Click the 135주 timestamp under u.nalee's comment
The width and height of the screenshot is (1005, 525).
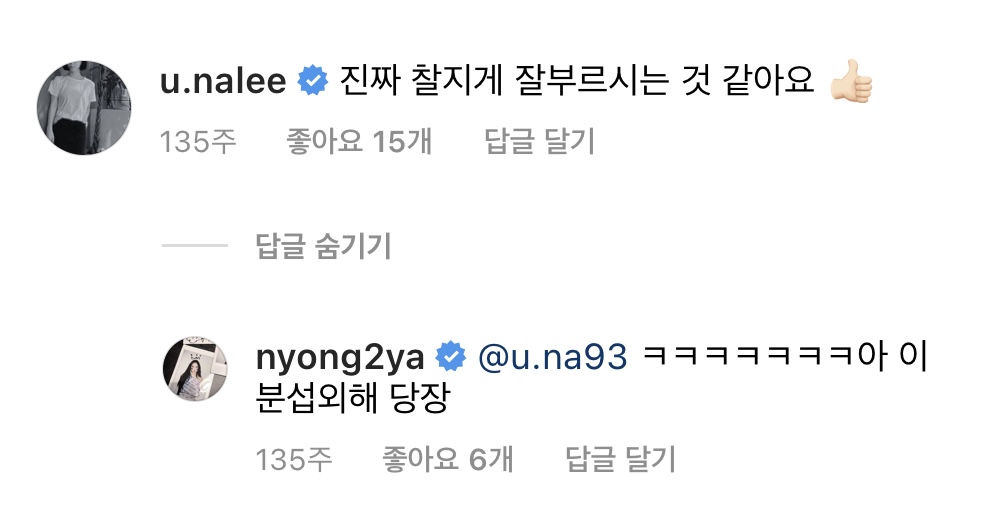pos(198,142)
